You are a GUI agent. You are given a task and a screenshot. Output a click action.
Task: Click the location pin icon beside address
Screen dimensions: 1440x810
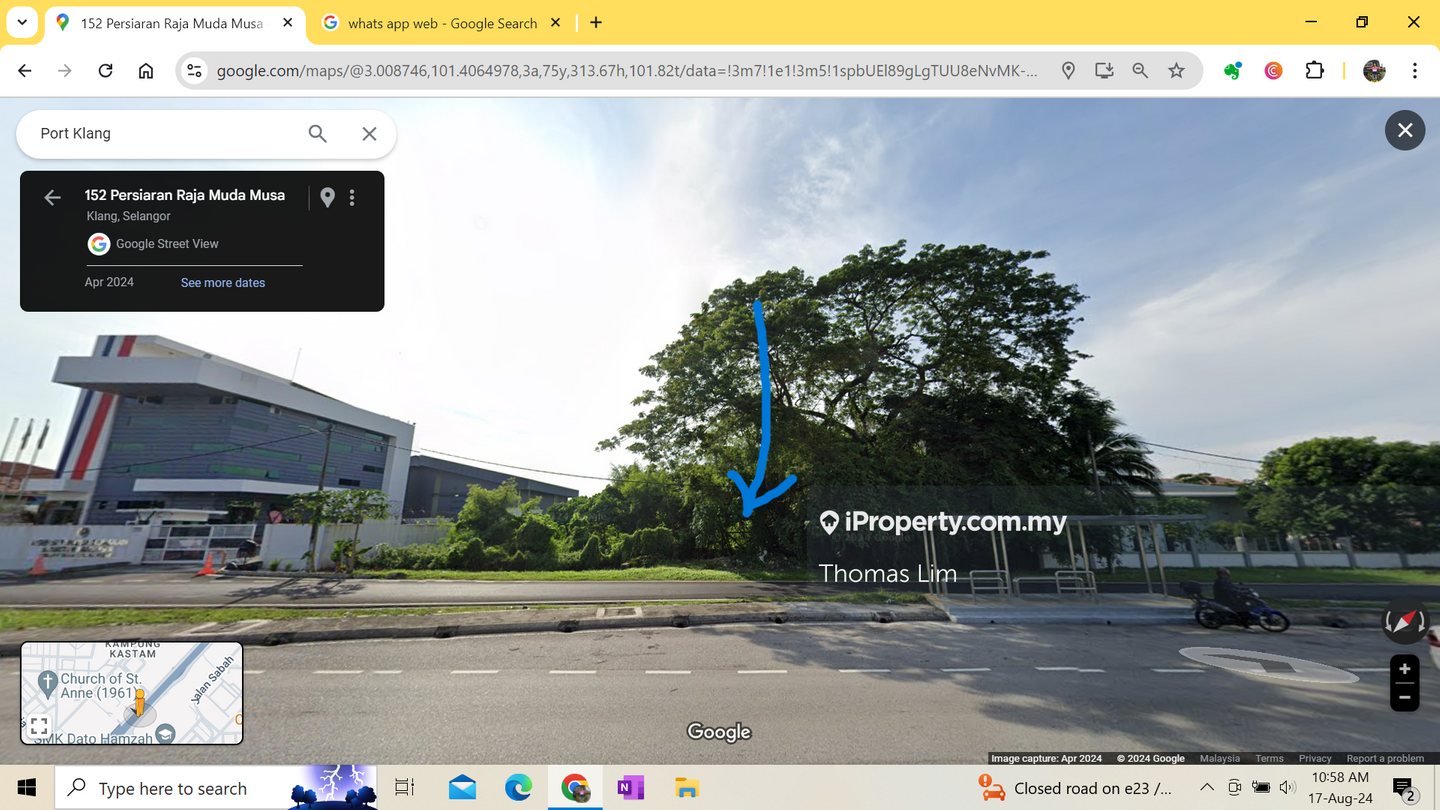pyautogui.click(x=327, y=198)
